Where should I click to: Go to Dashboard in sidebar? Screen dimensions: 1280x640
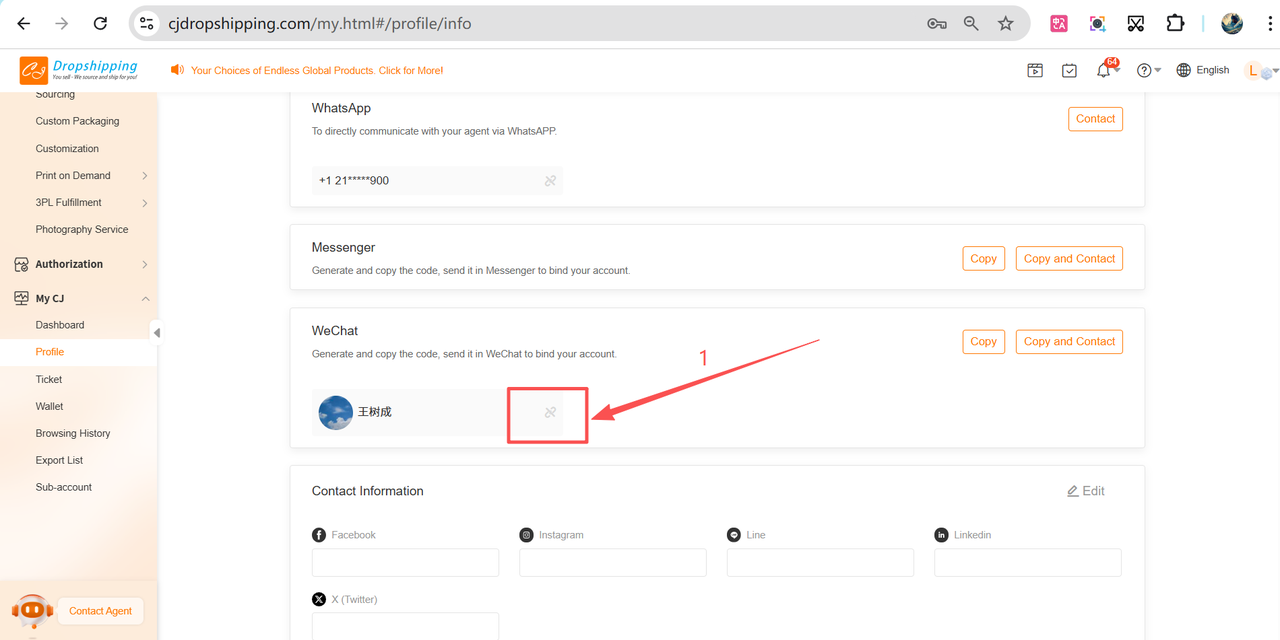coord(60,325)
